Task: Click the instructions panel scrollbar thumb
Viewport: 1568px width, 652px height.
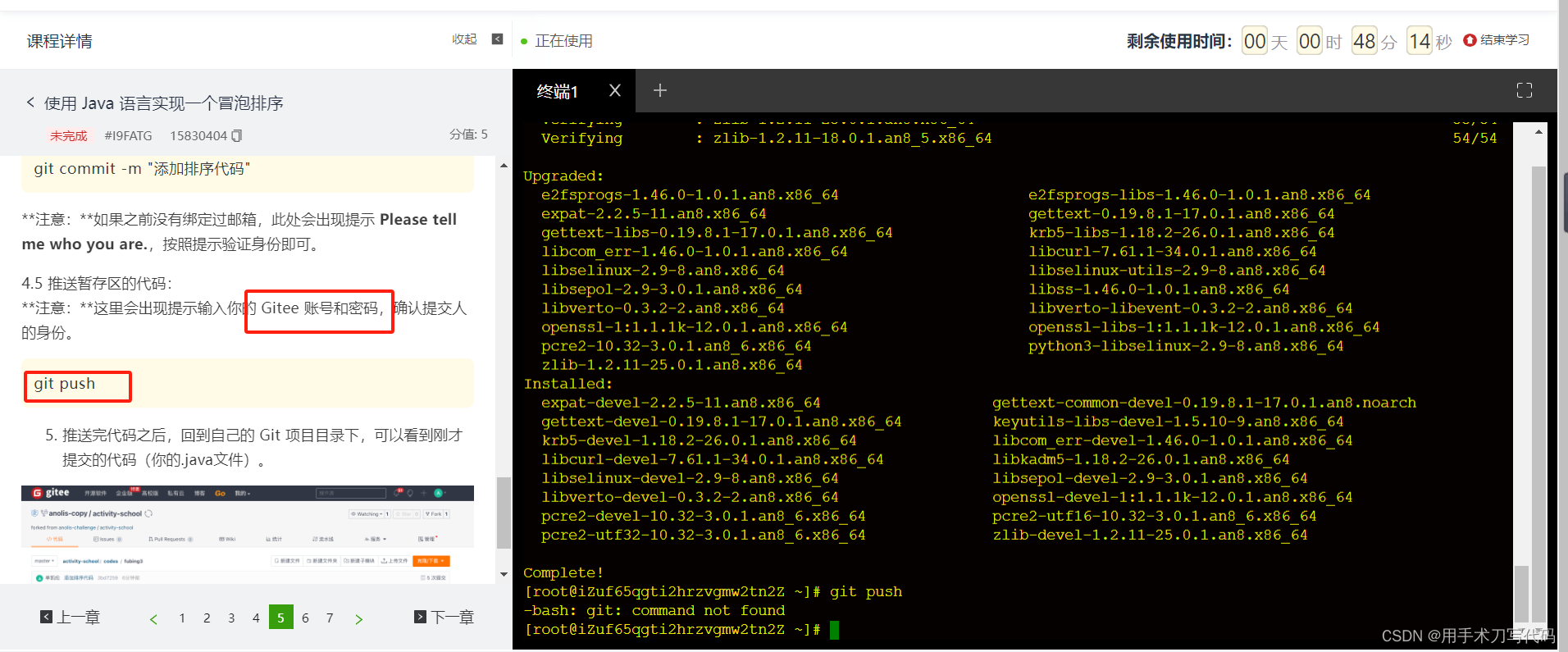Action: (504, 513)
